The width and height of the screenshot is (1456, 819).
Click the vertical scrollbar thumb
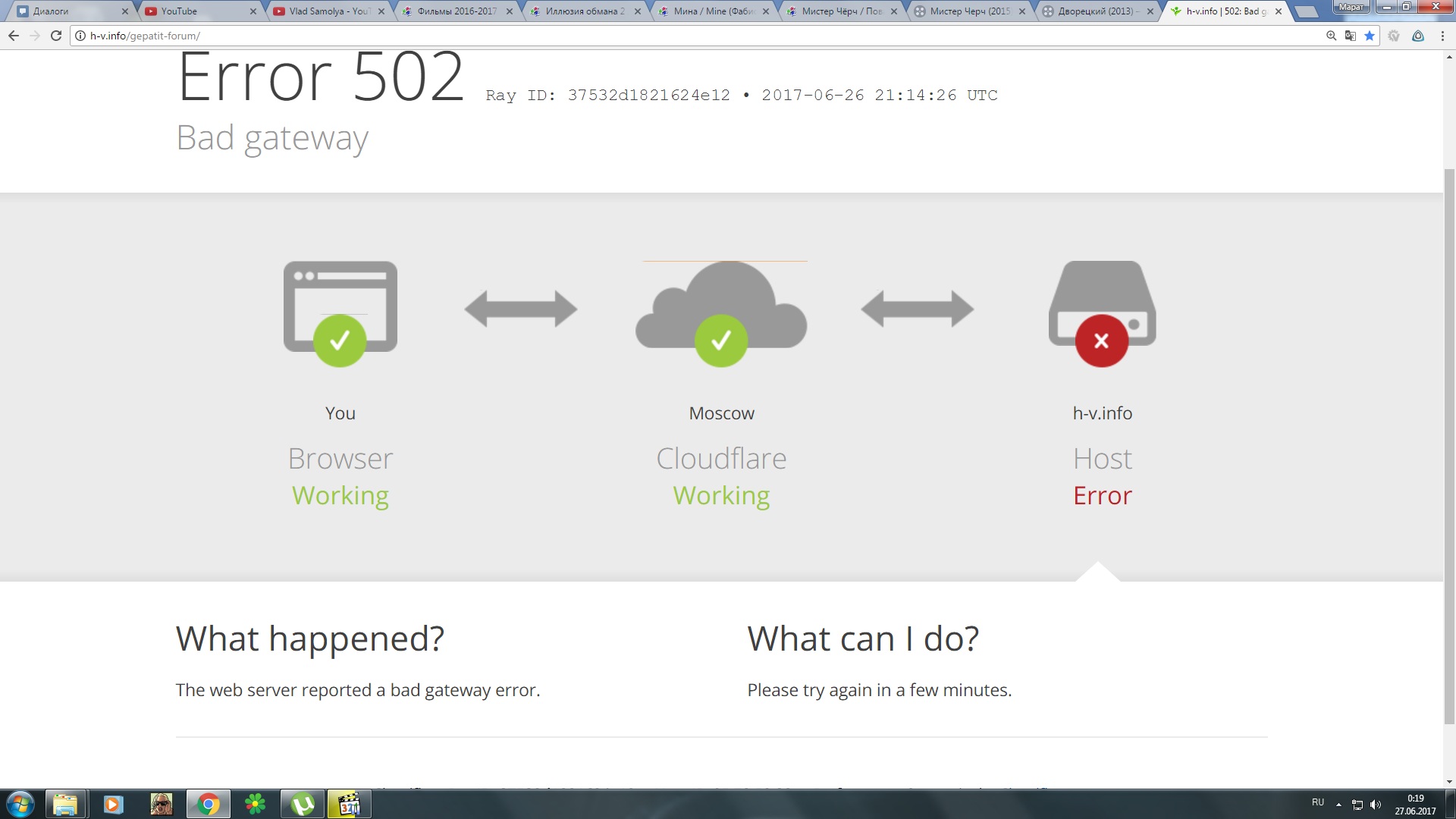(x=1449, y=447)
